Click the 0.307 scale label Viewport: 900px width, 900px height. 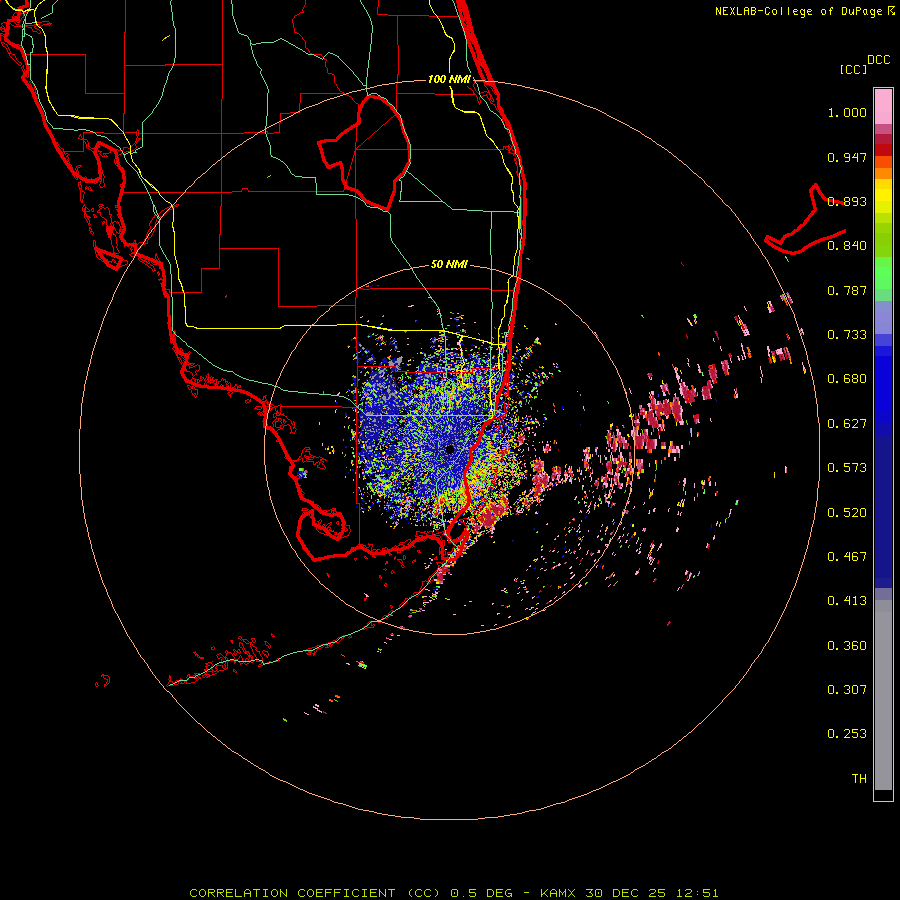847,690
